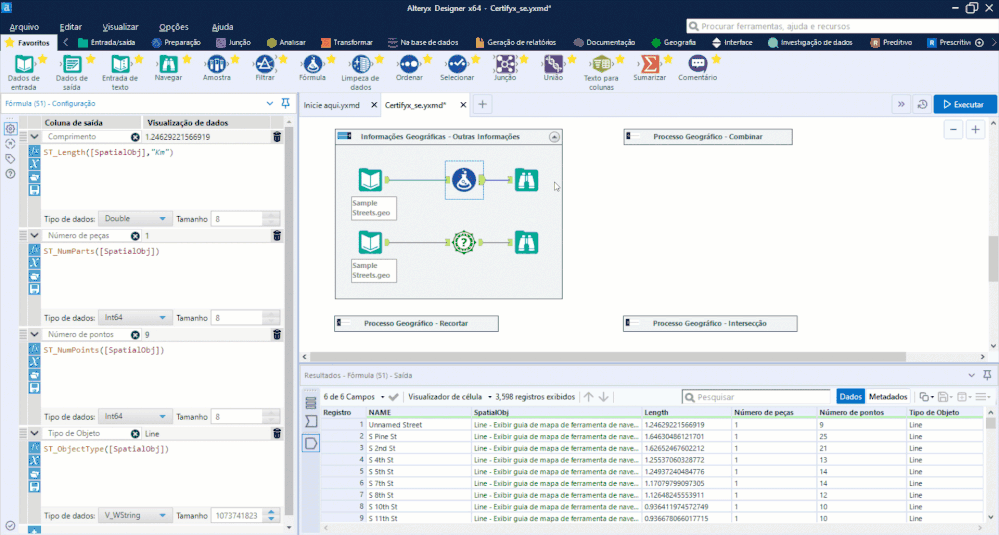
Task: Toggle the favorite star on Dados de entrada
Action: [x=42, y=59]
